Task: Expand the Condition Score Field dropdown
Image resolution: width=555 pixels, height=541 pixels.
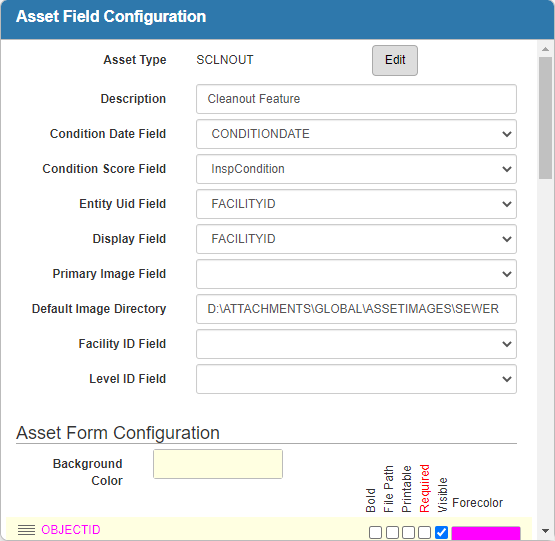Action: point(356,169)
